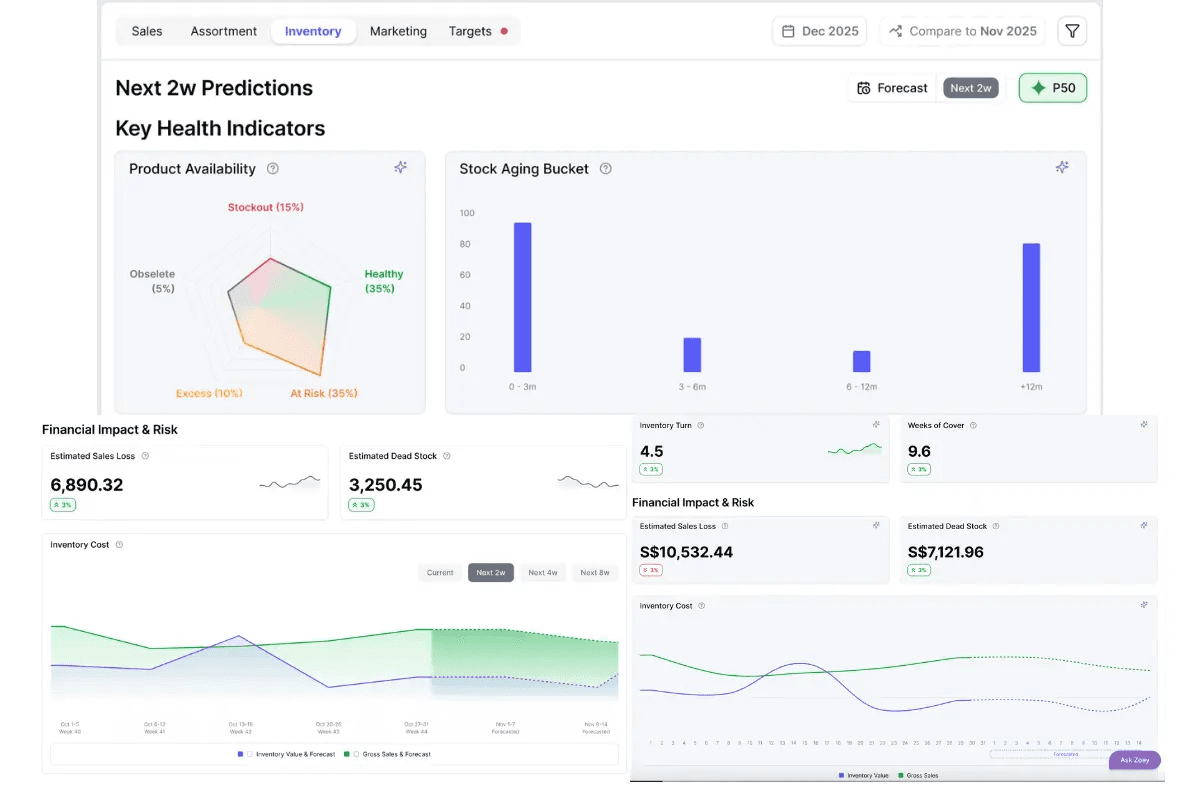
Task: Click the Stock Aging Bucket sparkle icon
Action: (x=1062, y=167)
